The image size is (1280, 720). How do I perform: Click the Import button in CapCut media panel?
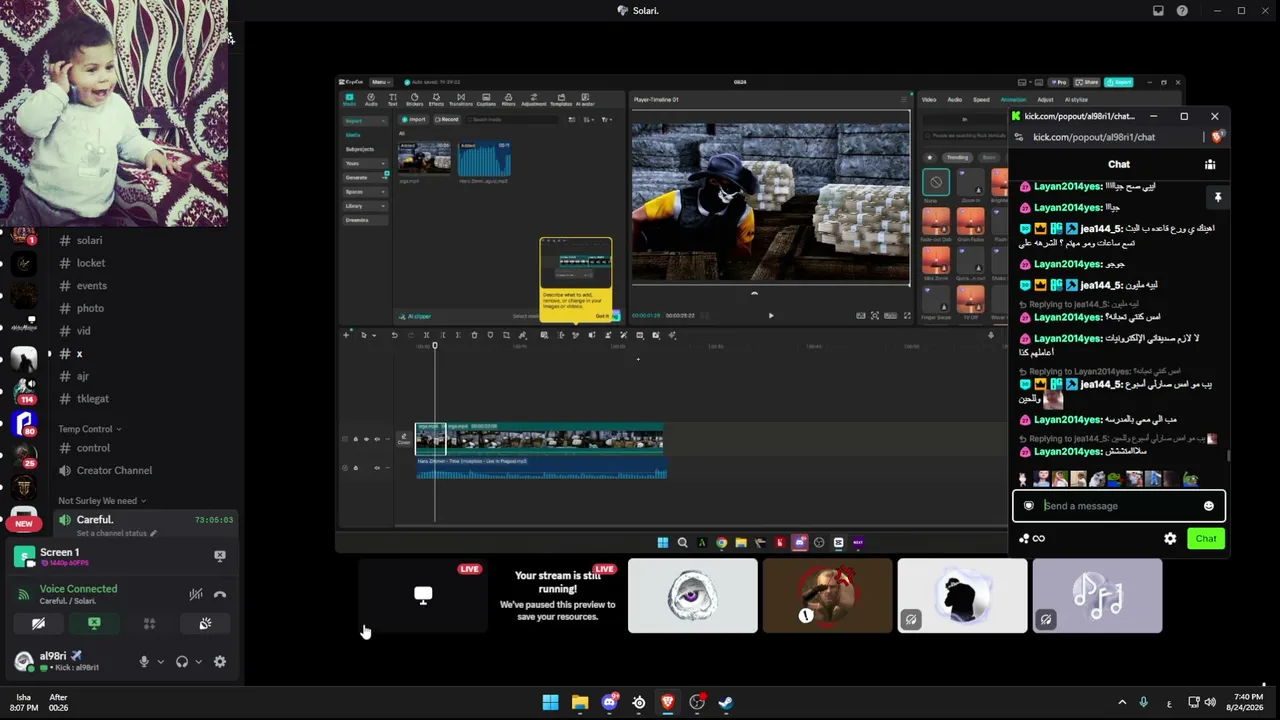tap(414, 120)
